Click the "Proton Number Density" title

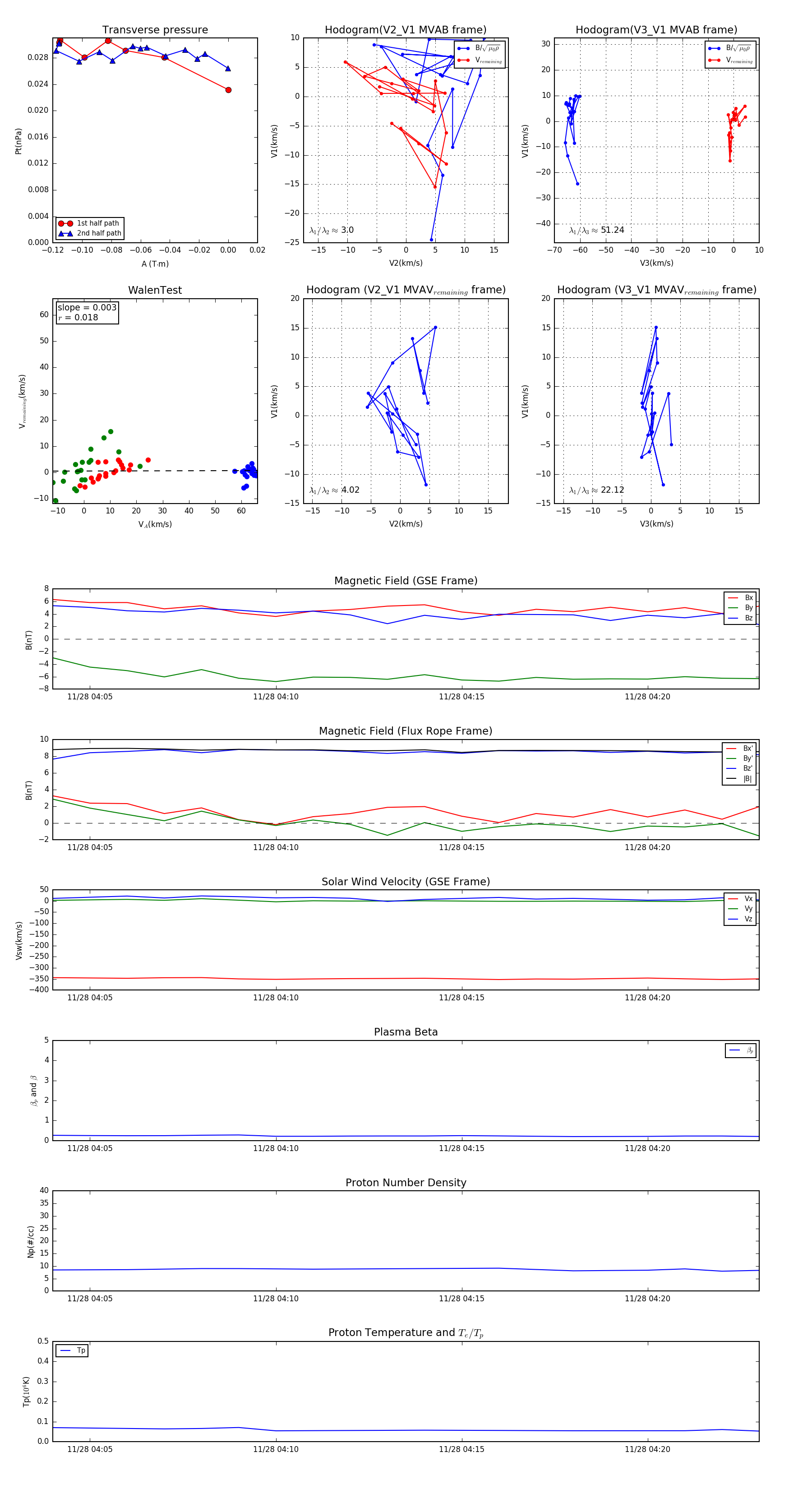[406, 1183]
